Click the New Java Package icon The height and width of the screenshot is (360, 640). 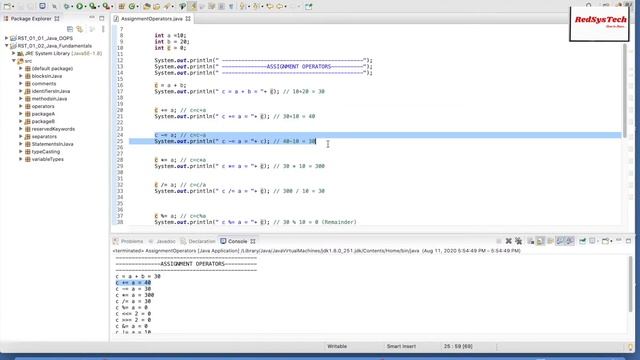[x=122, y=6]
